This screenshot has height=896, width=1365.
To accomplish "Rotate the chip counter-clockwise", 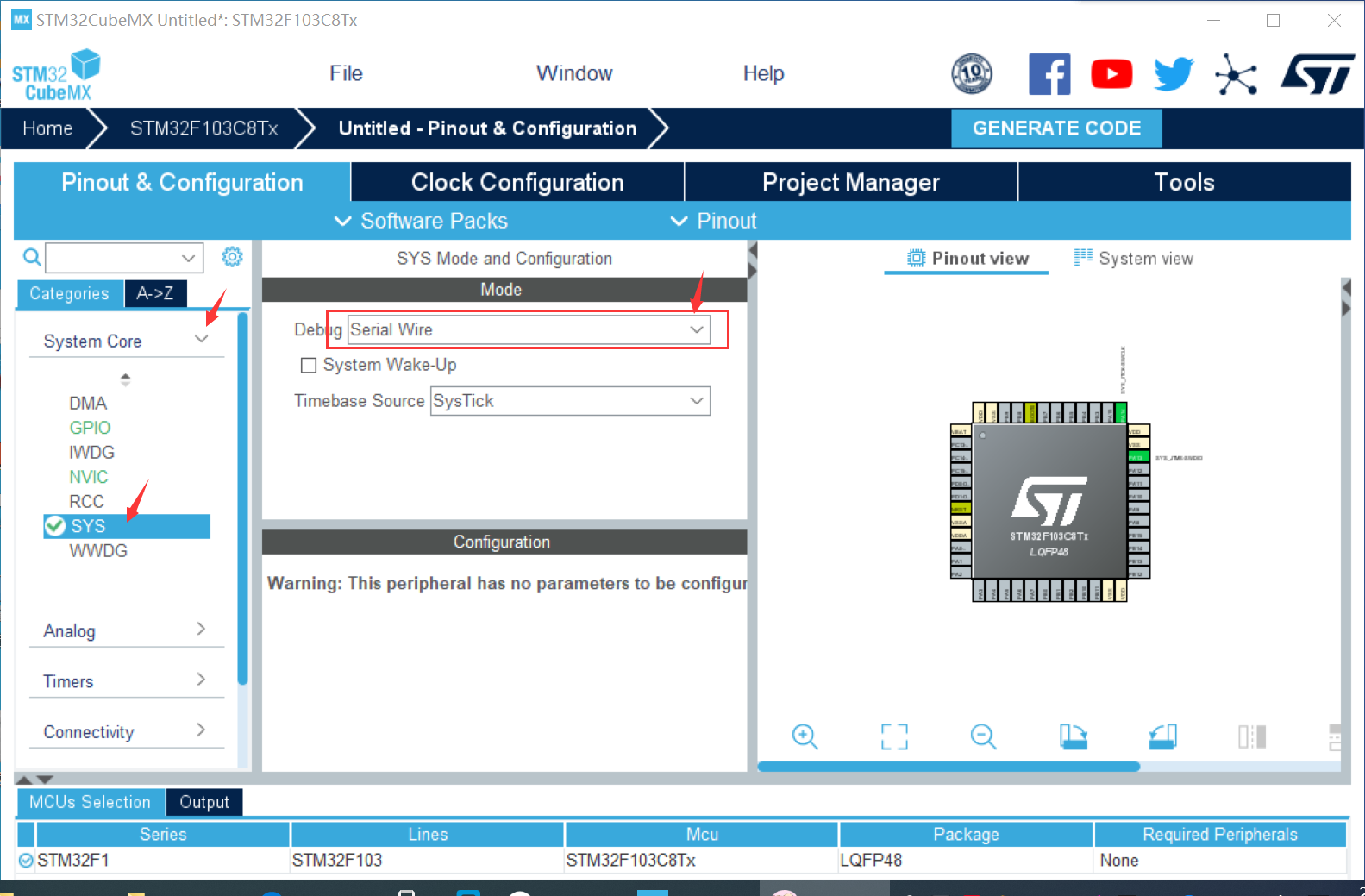I will [x=1163, y=736].
